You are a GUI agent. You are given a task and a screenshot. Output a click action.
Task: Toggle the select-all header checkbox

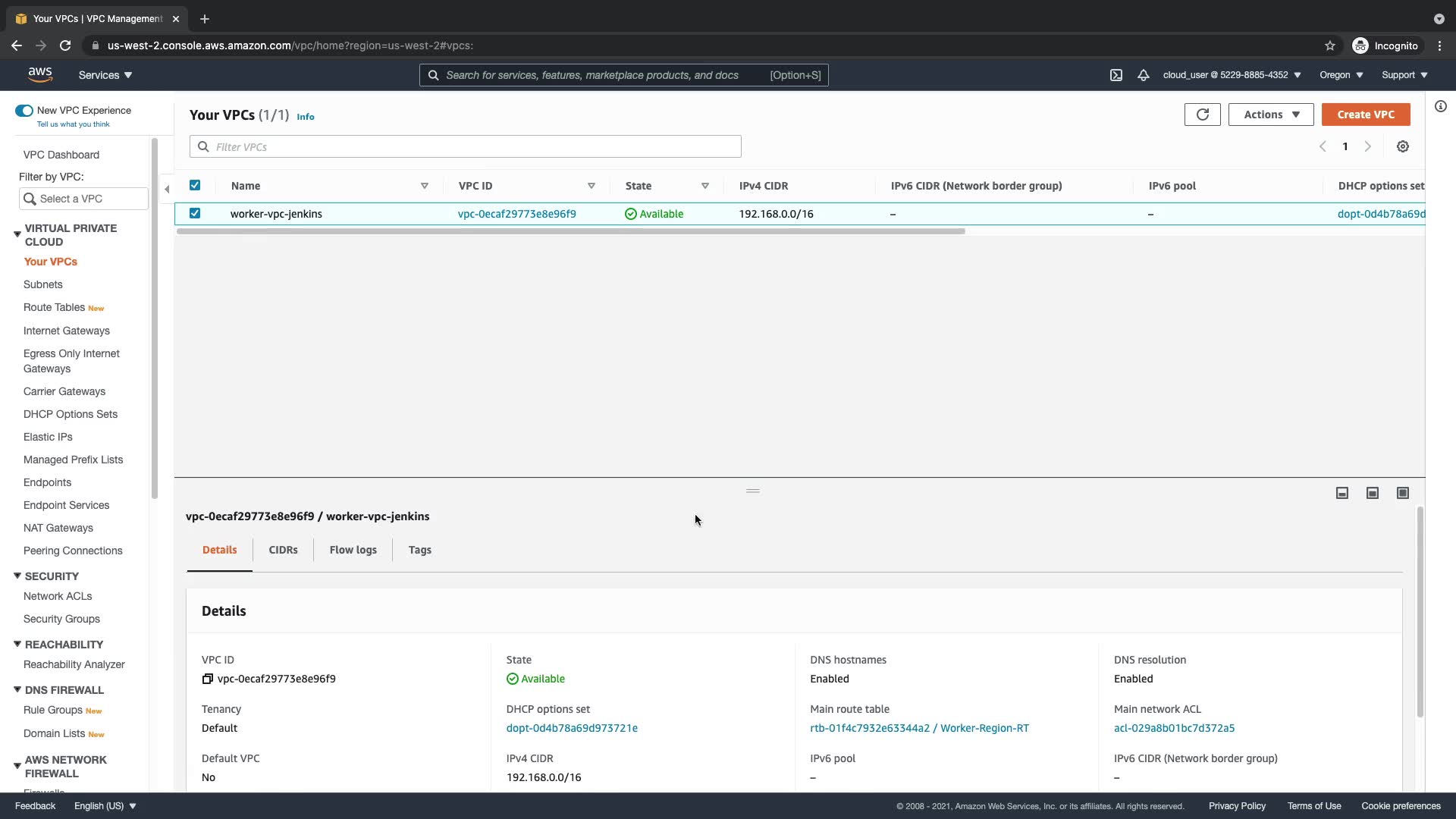coord(195,185)
